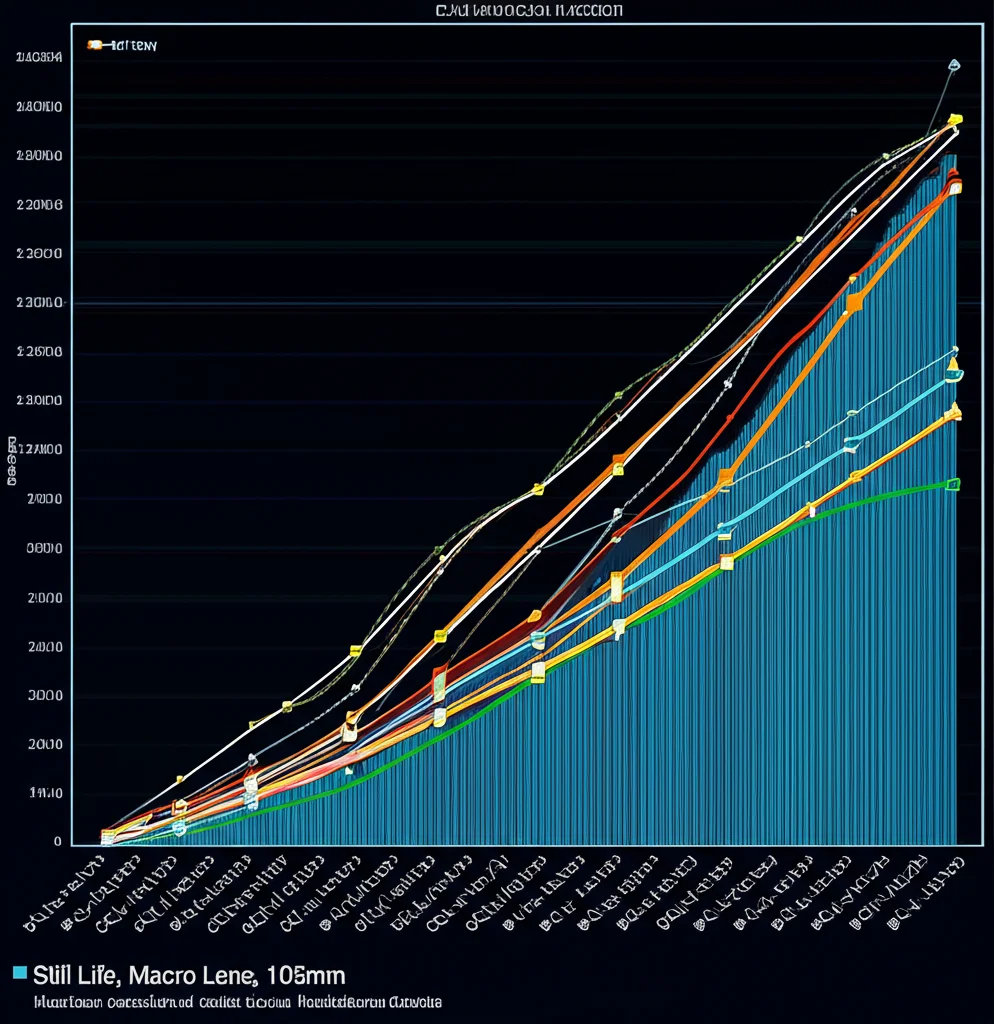Click the orange triangle endpoint above the green line
994x1024 pixels.
click(954, 410)
